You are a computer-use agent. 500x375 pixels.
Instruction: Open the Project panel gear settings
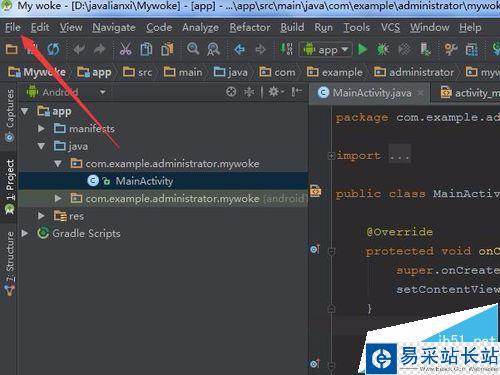pyautogui.click(x=276, y=91)
